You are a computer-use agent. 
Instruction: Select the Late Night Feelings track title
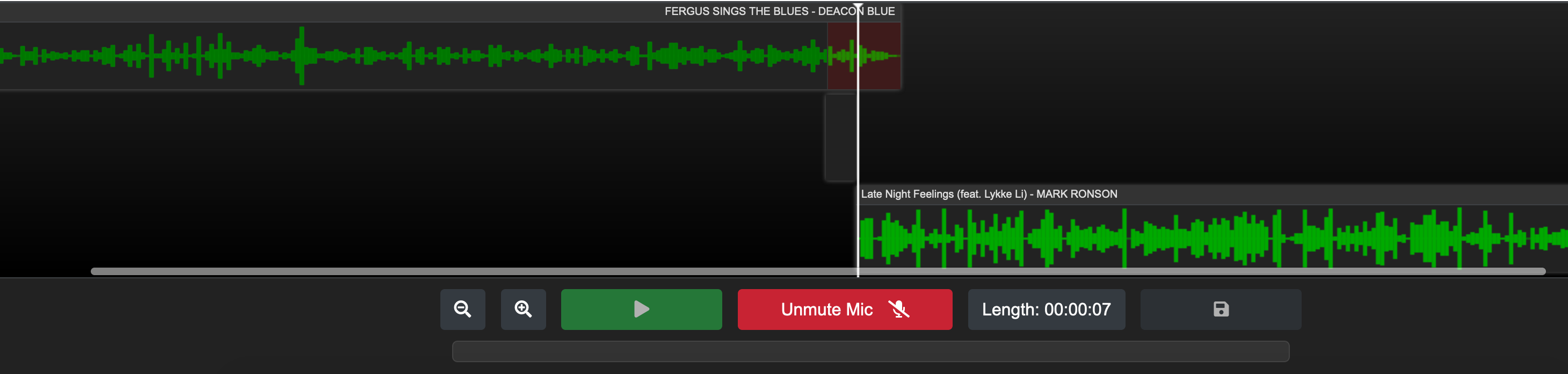pyautogui.click(x=989, y=195)
